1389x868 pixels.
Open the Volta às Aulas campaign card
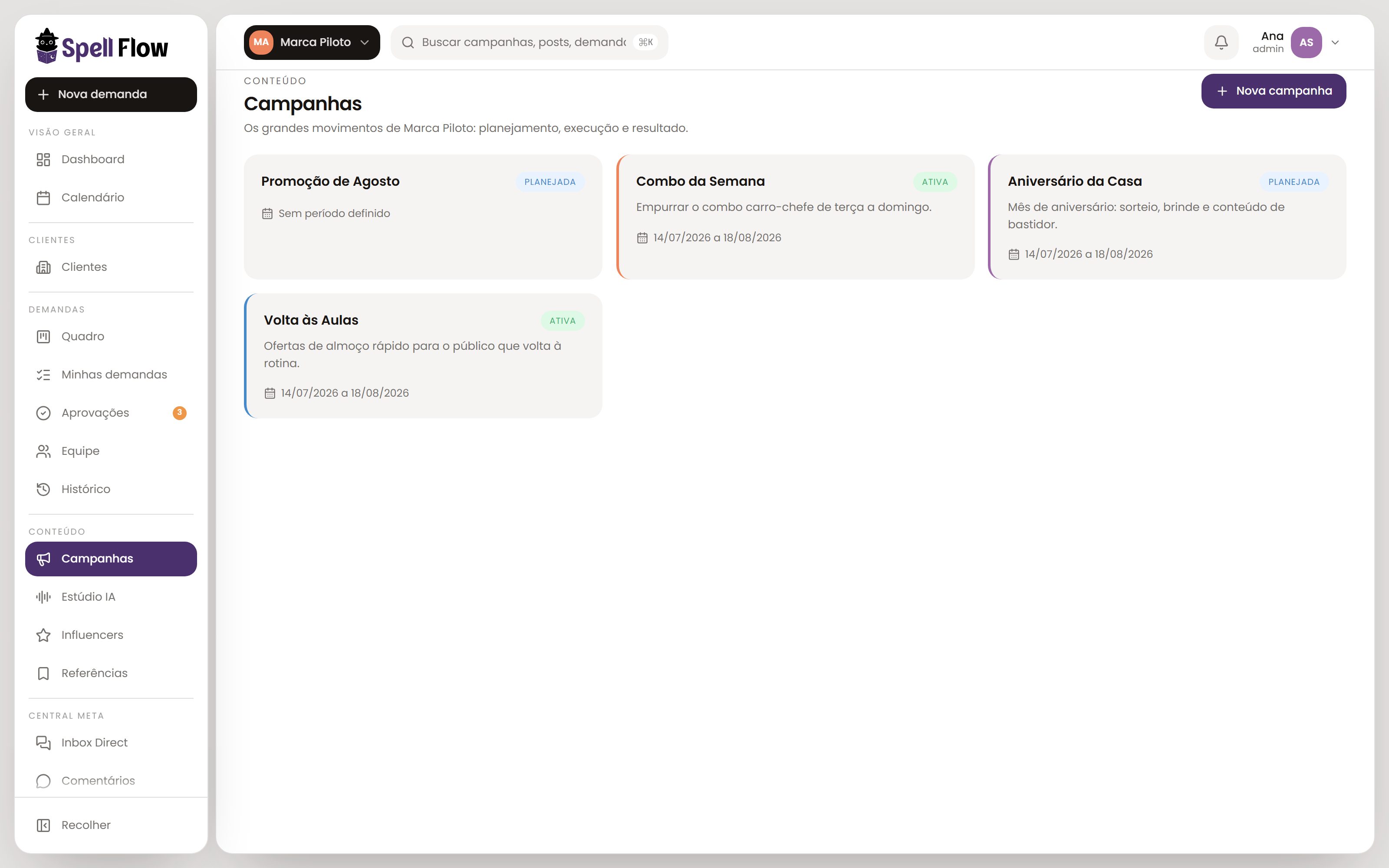point(423,356)
